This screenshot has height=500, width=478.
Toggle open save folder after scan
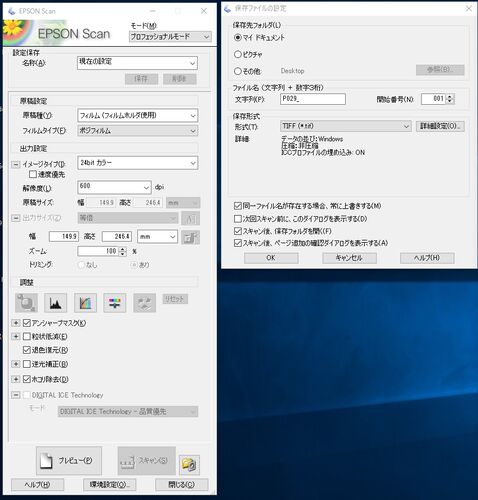point(238,231)
